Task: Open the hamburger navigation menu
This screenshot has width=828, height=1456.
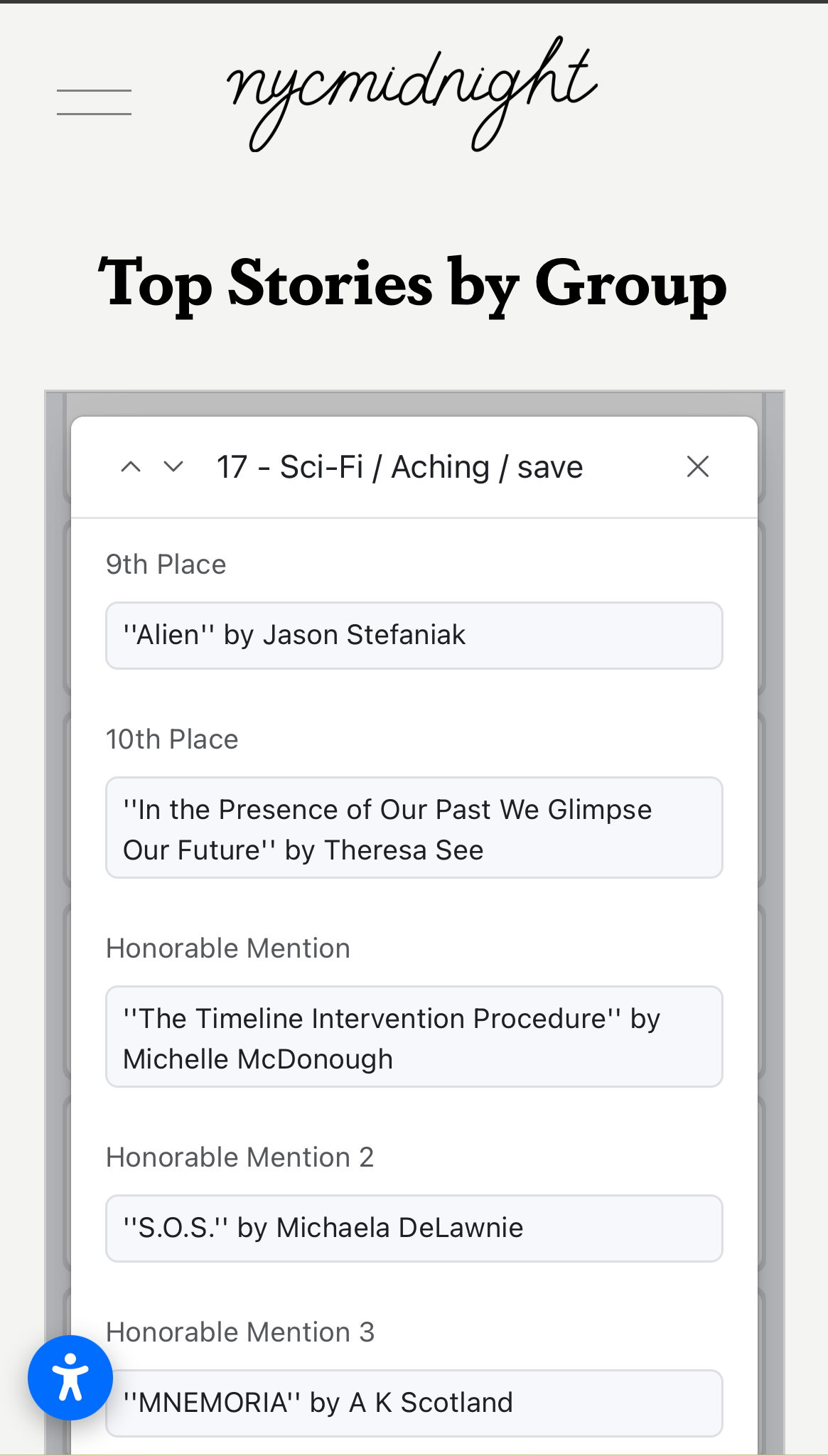Action: [x=94, y=102]
